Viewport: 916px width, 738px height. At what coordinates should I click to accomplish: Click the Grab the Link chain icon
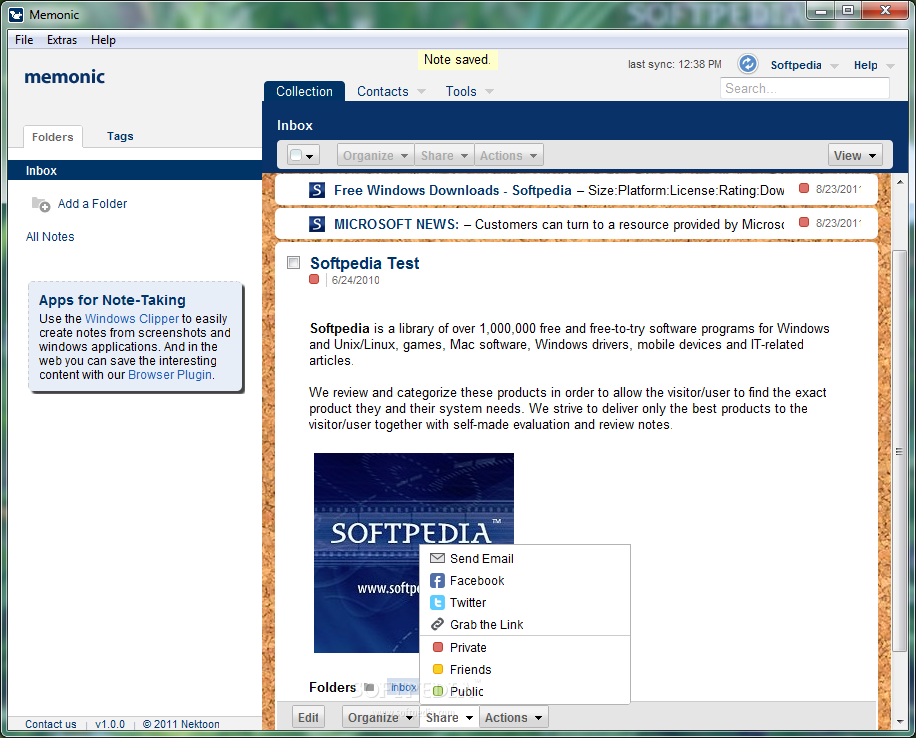tap(438, 625)
